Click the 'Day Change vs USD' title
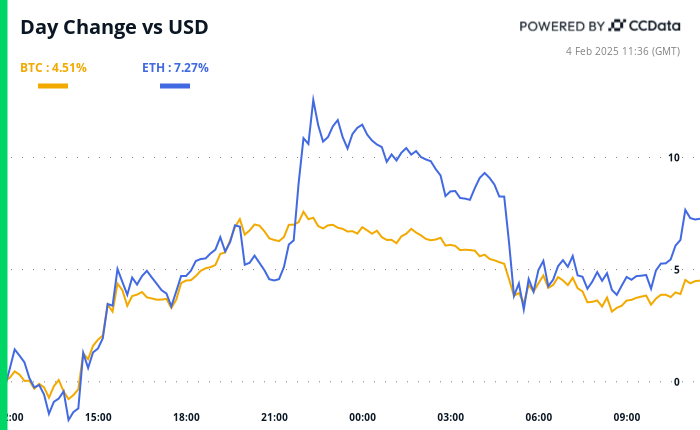This screenshot has width=700, height=430. (115, 27)
